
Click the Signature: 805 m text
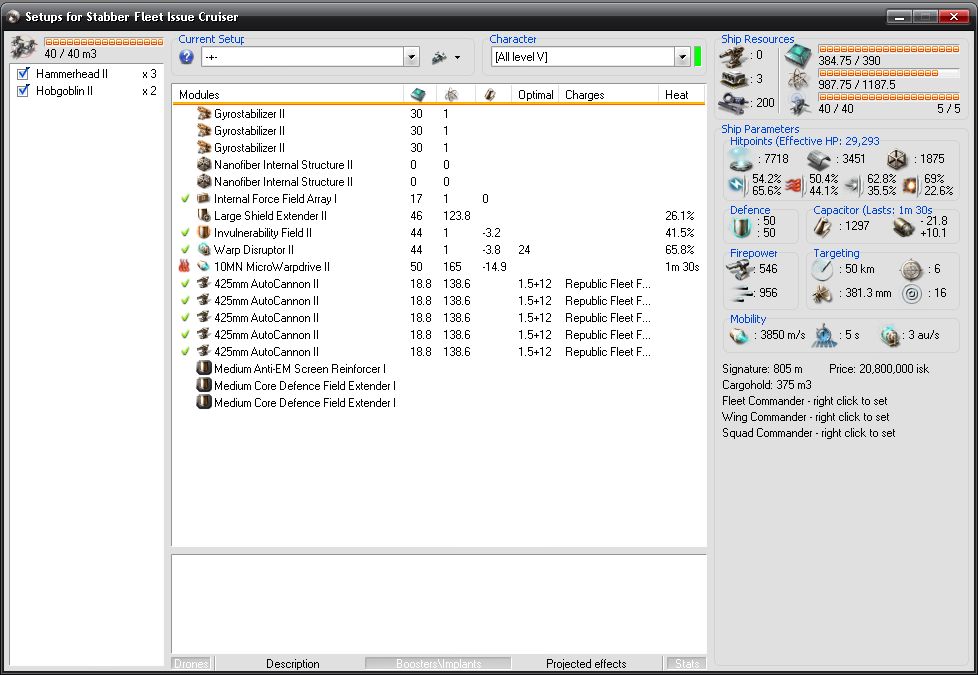tap(762, 369)
